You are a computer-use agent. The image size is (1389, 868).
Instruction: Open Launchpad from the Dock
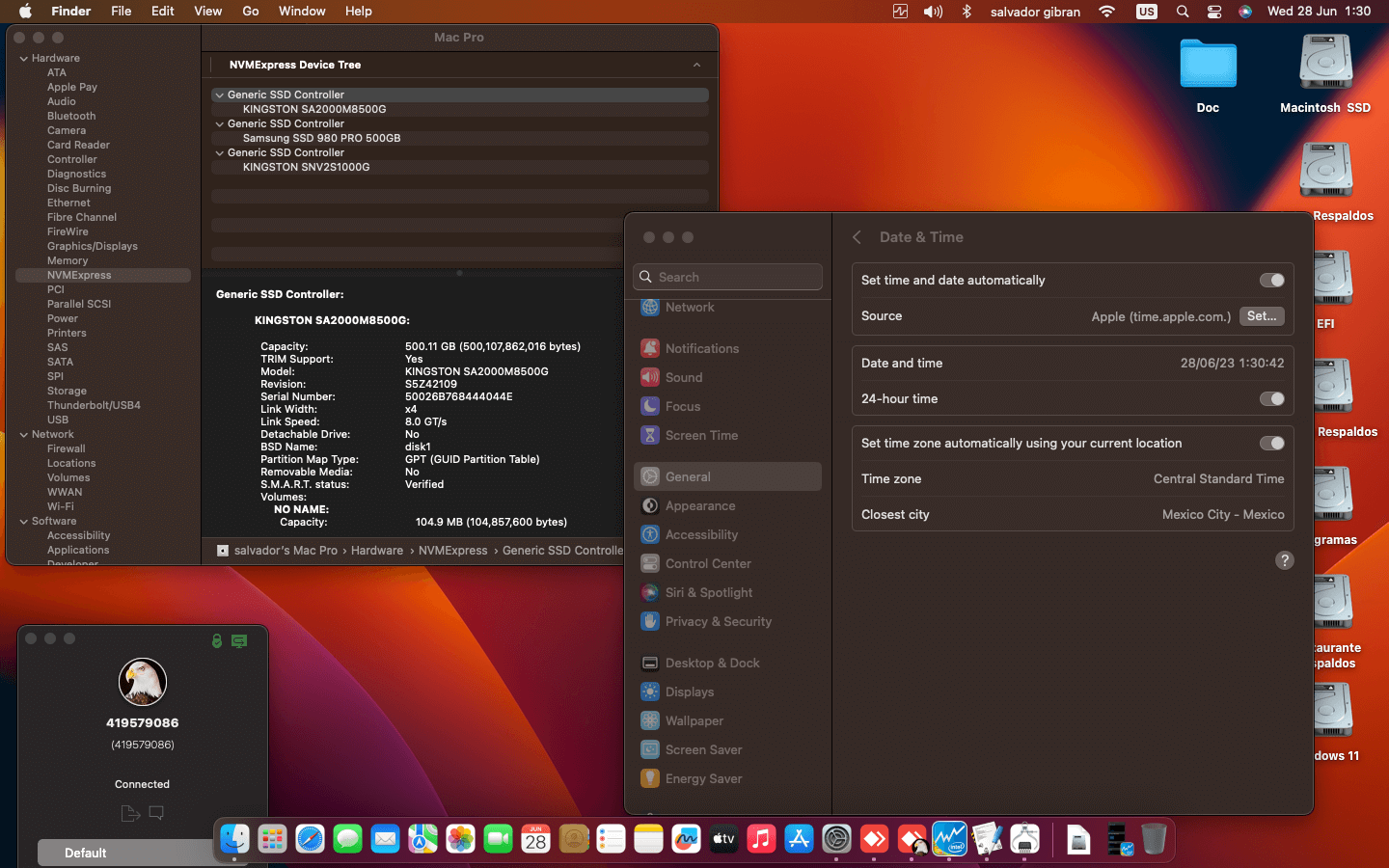coord(272,839)
